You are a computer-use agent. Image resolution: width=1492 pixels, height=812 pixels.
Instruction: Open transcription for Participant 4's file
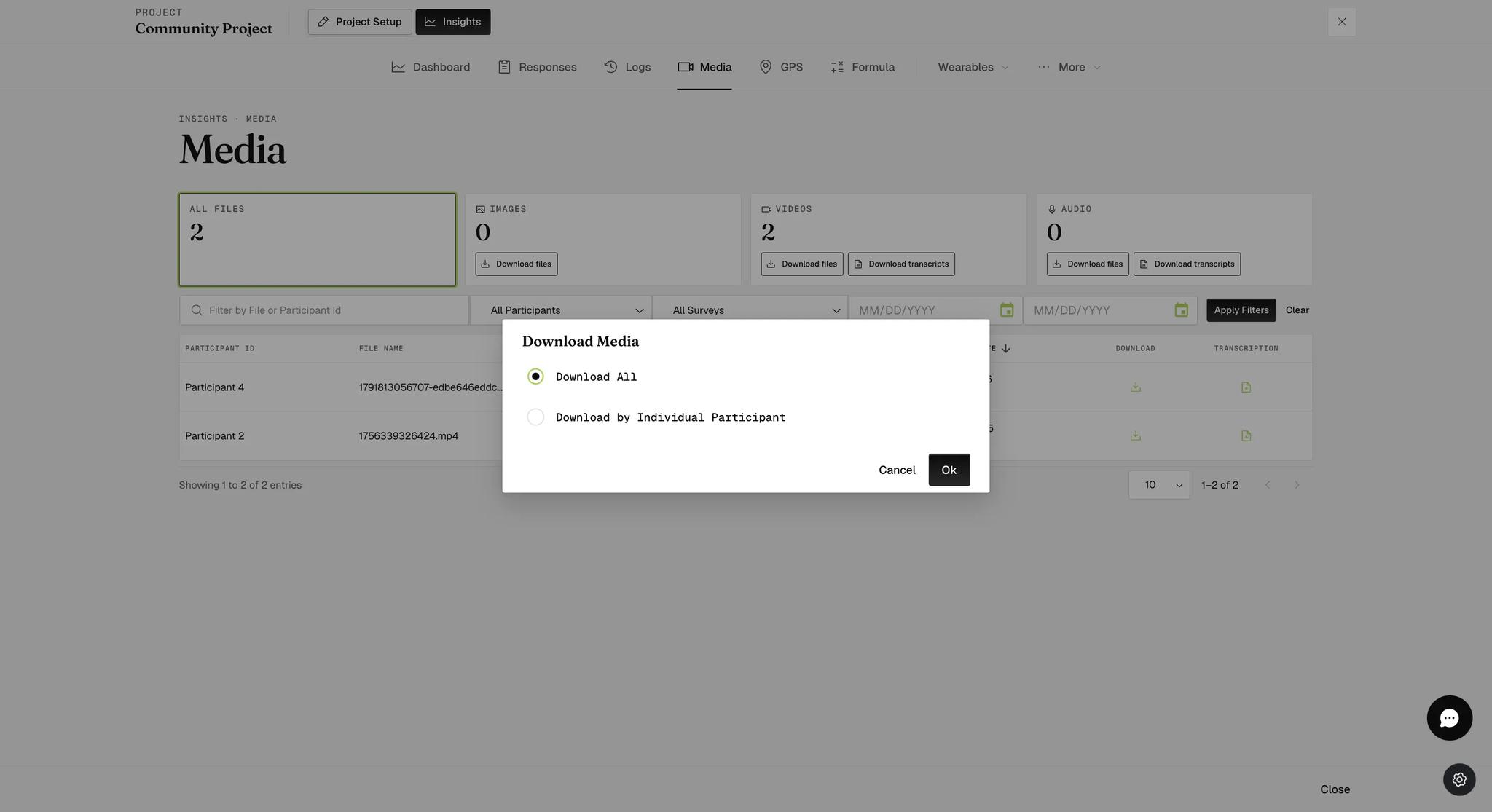1246,387
